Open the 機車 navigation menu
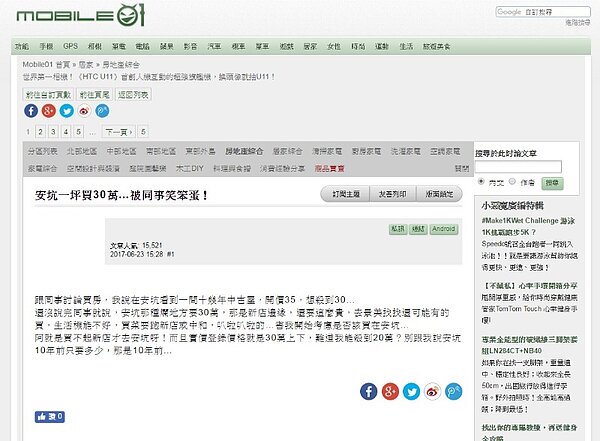The image size is (600, 441). tap(238, 46)
